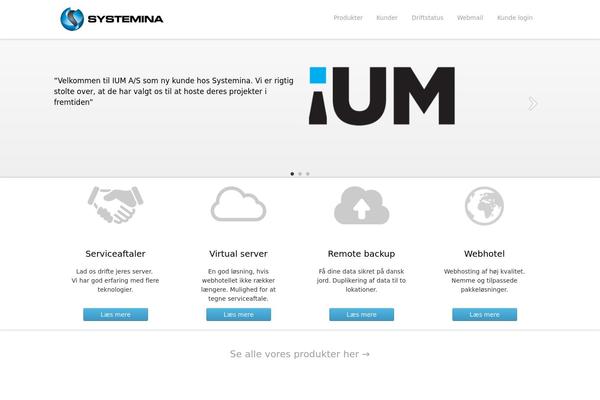The height and width of the screenshot is (400, 600).
Task: Click the large IUM logo banner
Action: [x=382, y=96]
